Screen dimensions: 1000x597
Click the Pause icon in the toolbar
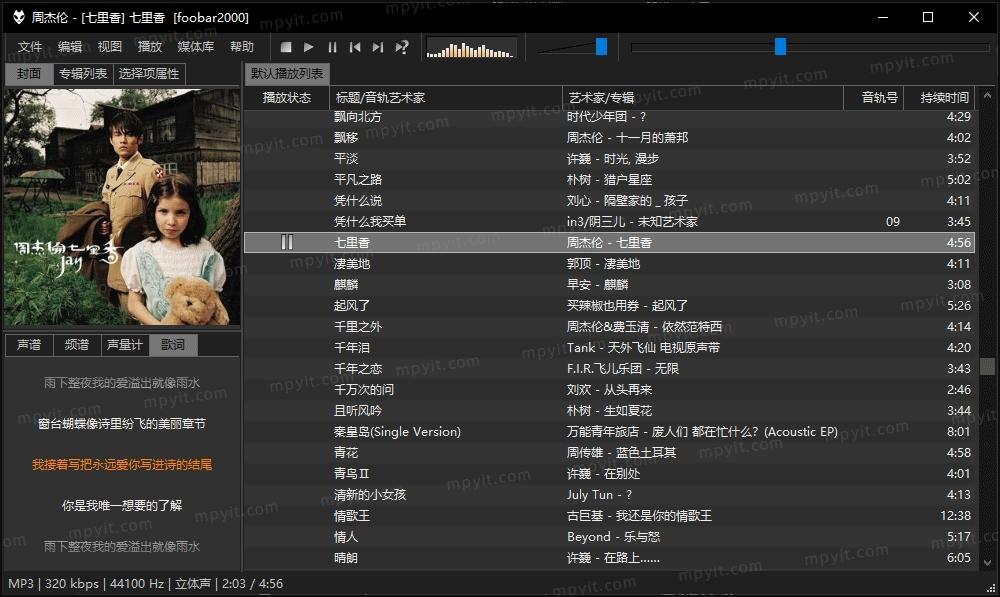tap(331, 46)
